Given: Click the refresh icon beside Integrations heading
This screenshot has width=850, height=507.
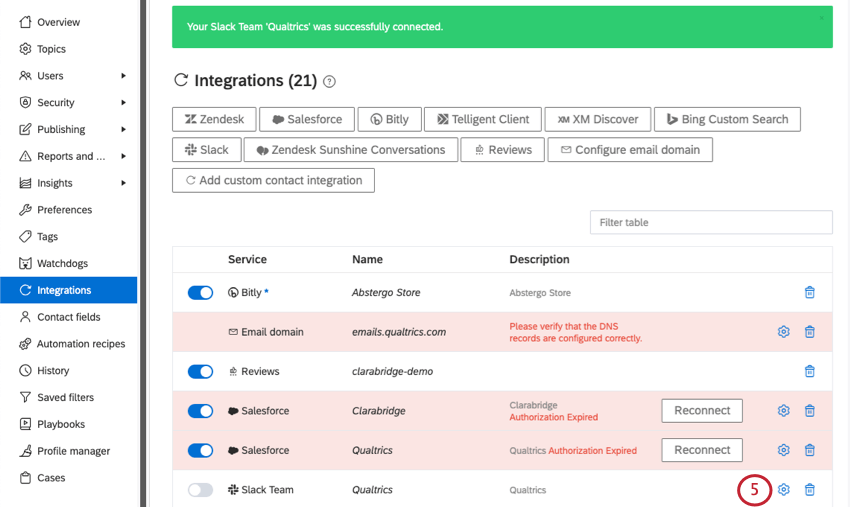Looking at the screenshot, I should [181, 80].
